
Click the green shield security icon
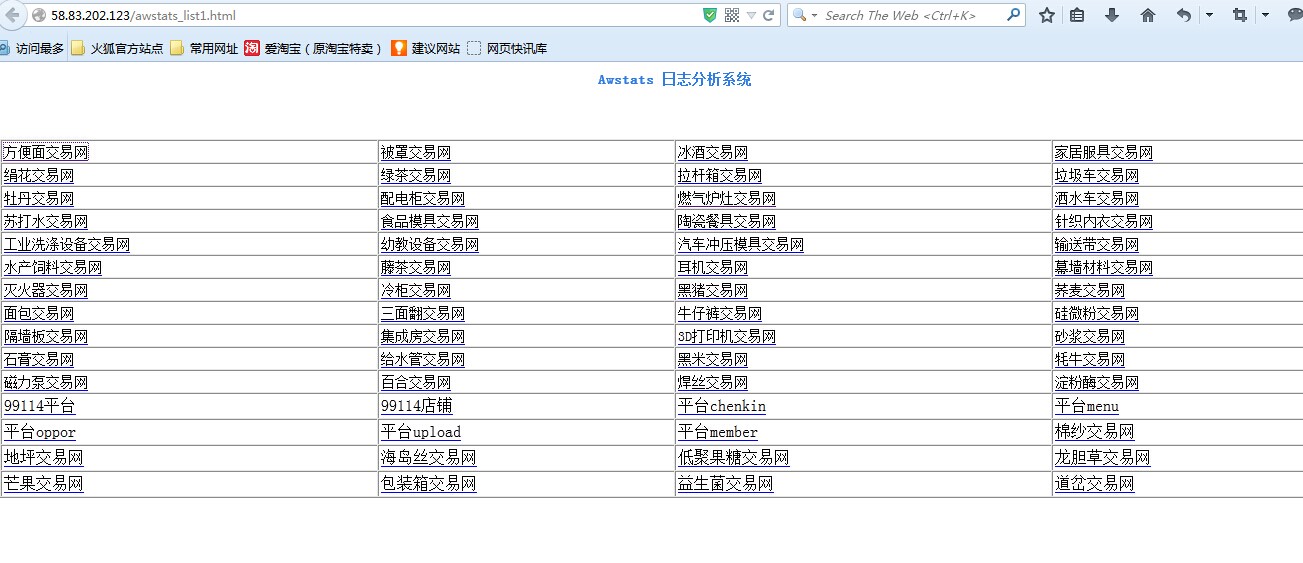tap(710, 15)
